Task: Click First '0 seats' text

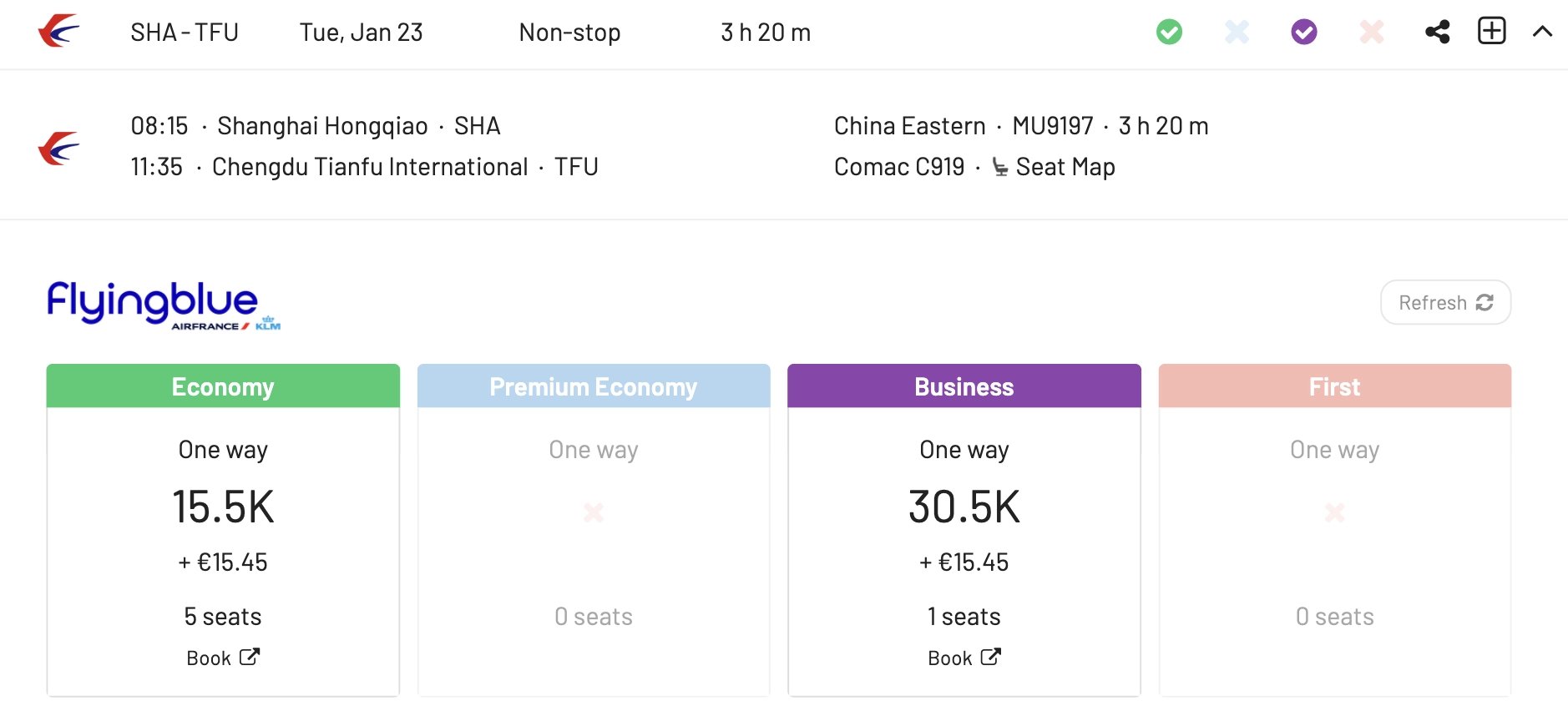Action: click(1335, 617)
